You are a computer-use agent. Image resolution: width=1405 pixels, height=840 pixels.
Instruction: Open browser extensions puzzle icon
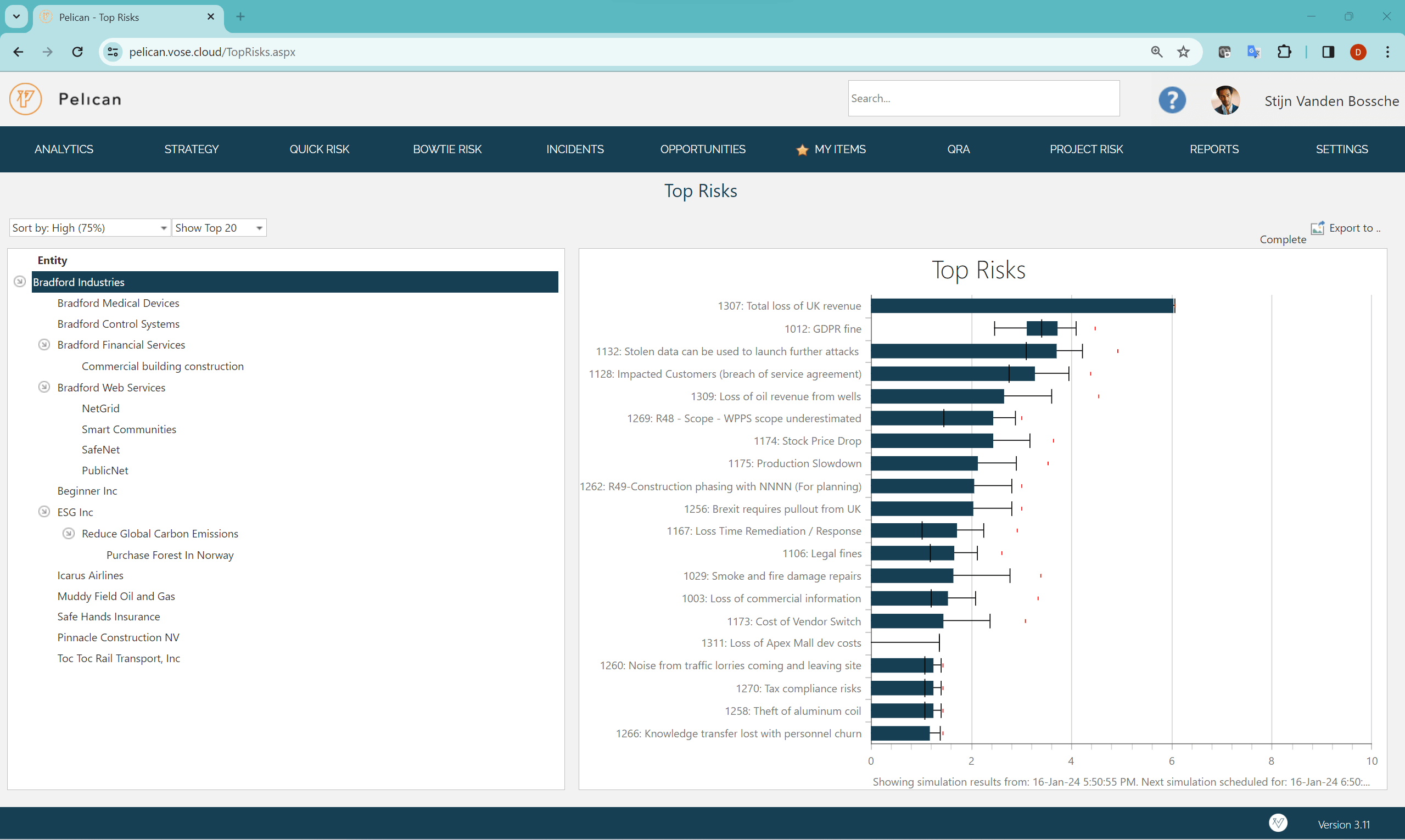coord(1284,52)
